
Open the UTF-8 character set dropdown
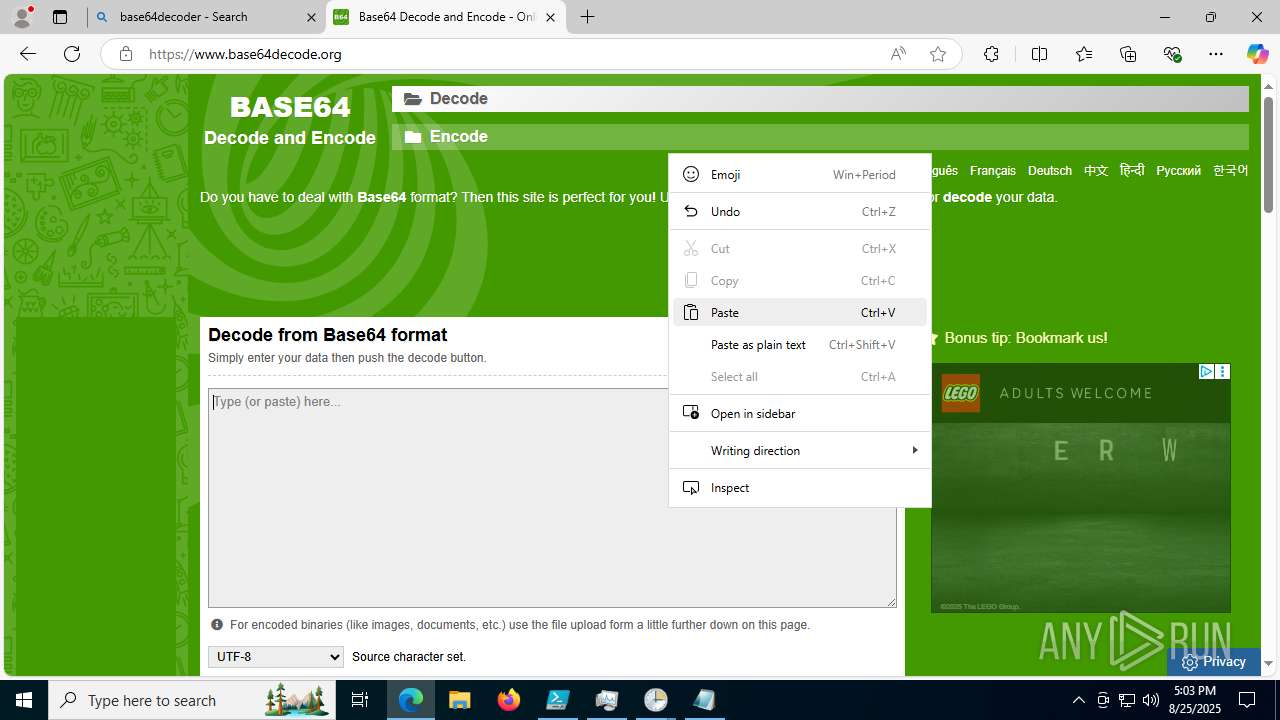(x=275, y=657)
